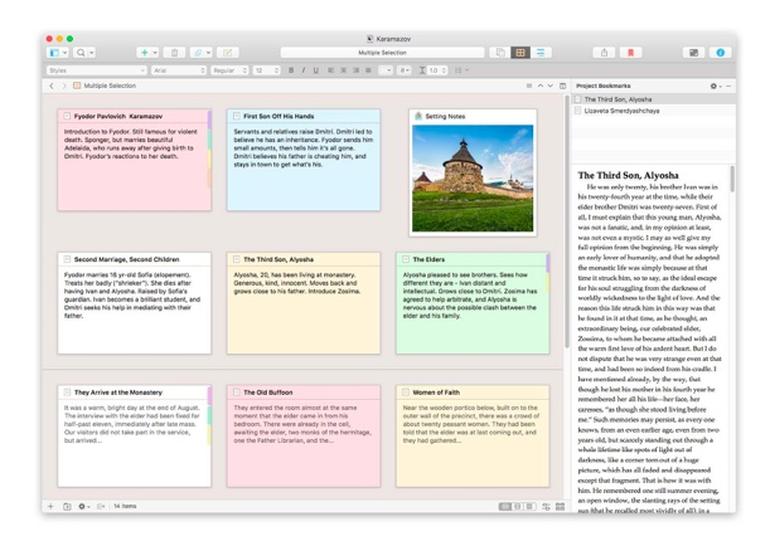Screen dimensions: 770x546
Task: Click the footer add folder icon
Action: click(x=67, y=506)
